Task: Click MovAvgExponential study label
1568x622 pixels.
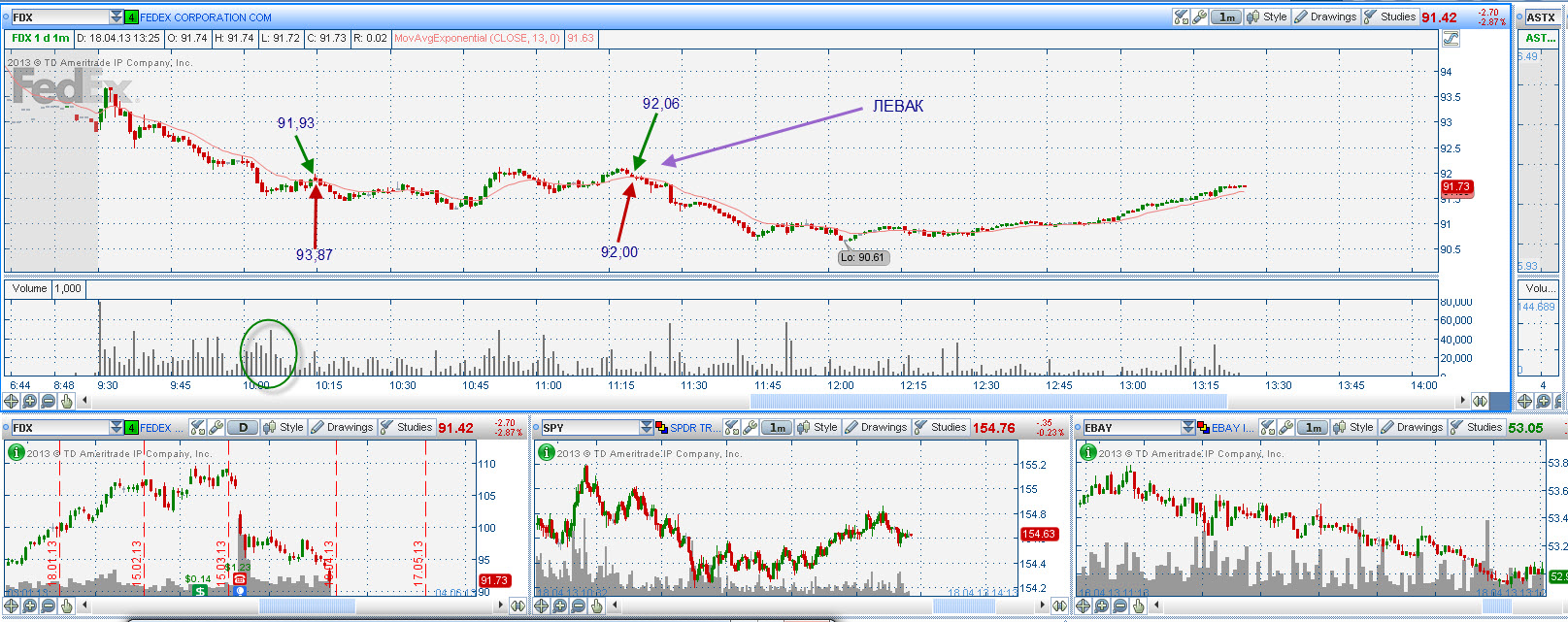Action: click(477, 39)
